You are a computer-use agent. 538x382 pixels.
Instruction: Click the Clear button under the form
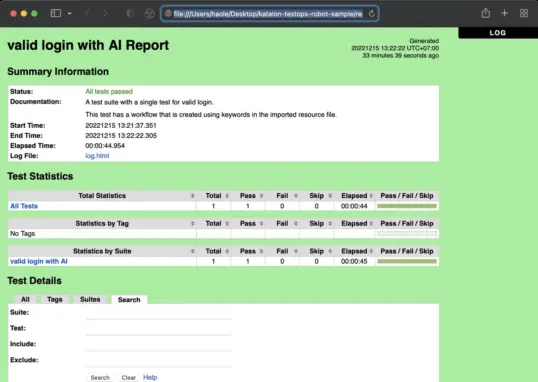pyautogui.click(x=129, y=378)
